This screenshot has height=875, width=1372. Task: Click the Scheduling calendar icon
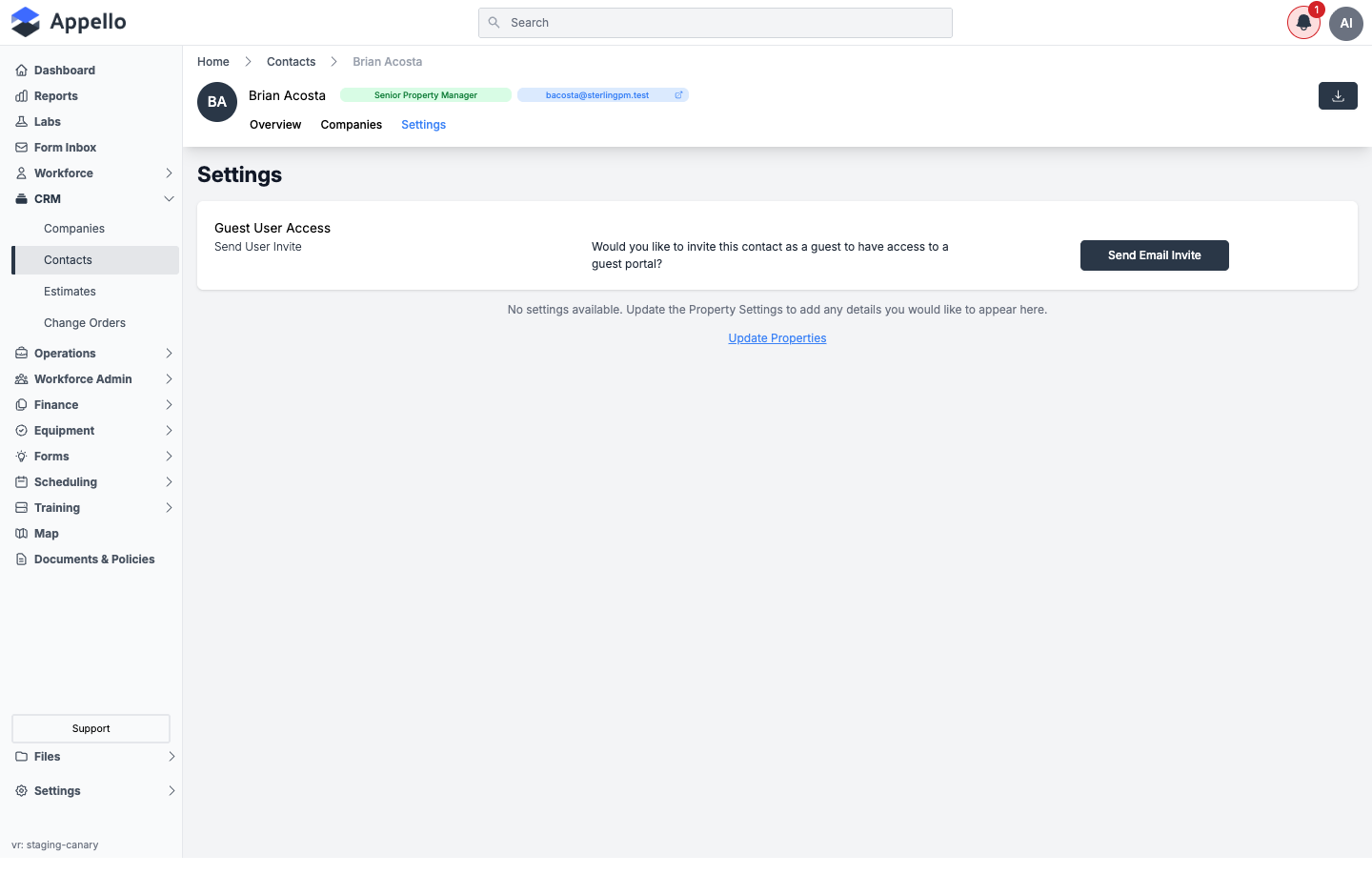21,482
